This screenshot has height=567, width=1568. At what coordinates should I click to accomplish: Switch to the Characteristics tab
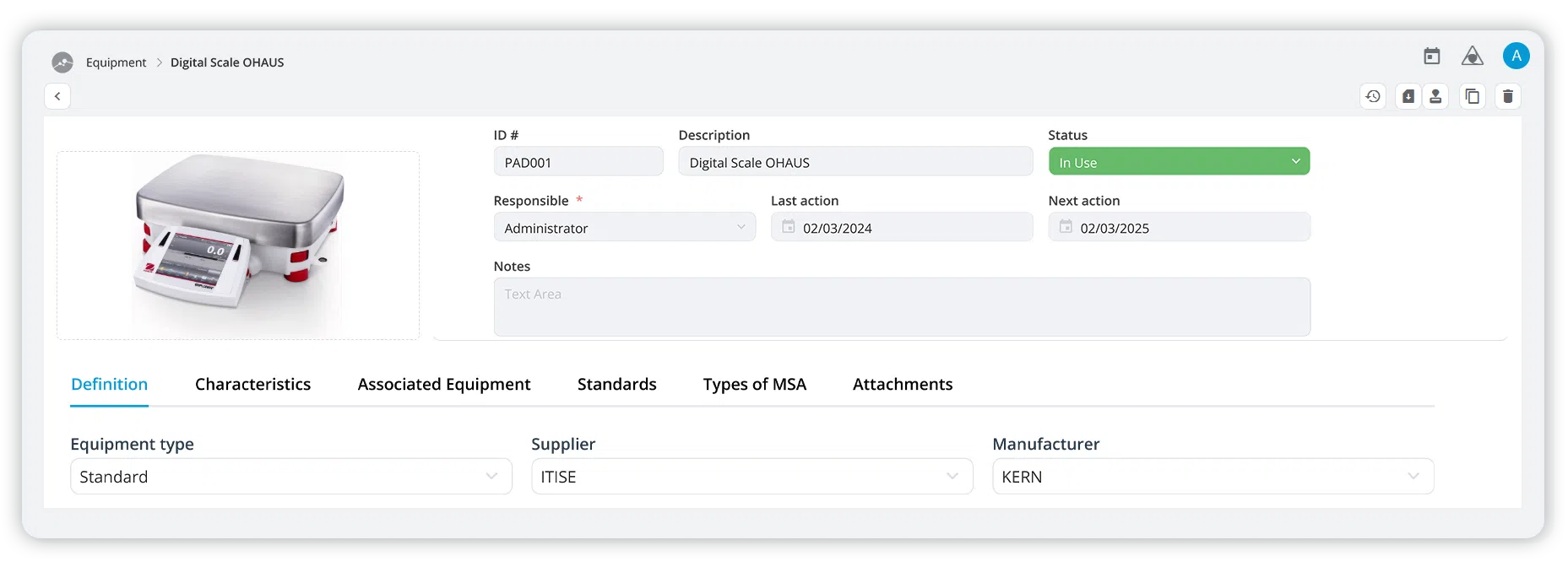[x=252, y=385]
